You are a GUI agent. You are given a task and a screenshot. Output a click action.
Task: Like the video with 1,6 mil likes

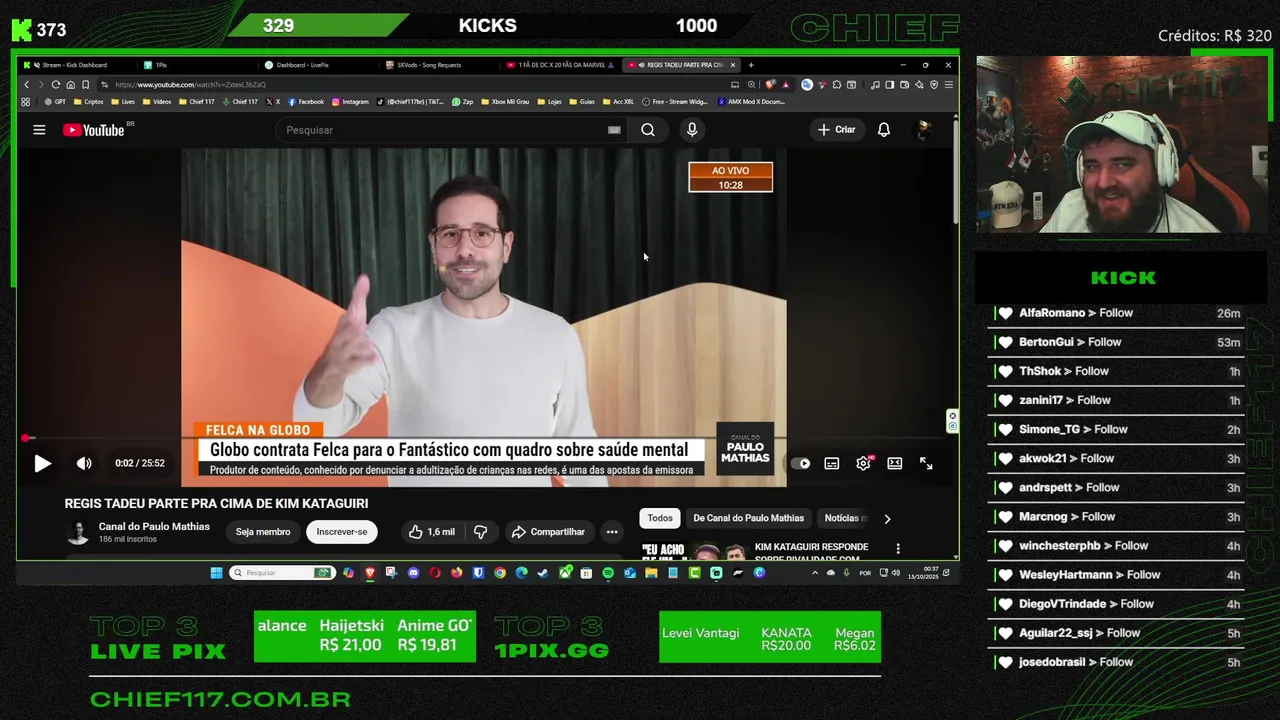click(x=430, y=532)
